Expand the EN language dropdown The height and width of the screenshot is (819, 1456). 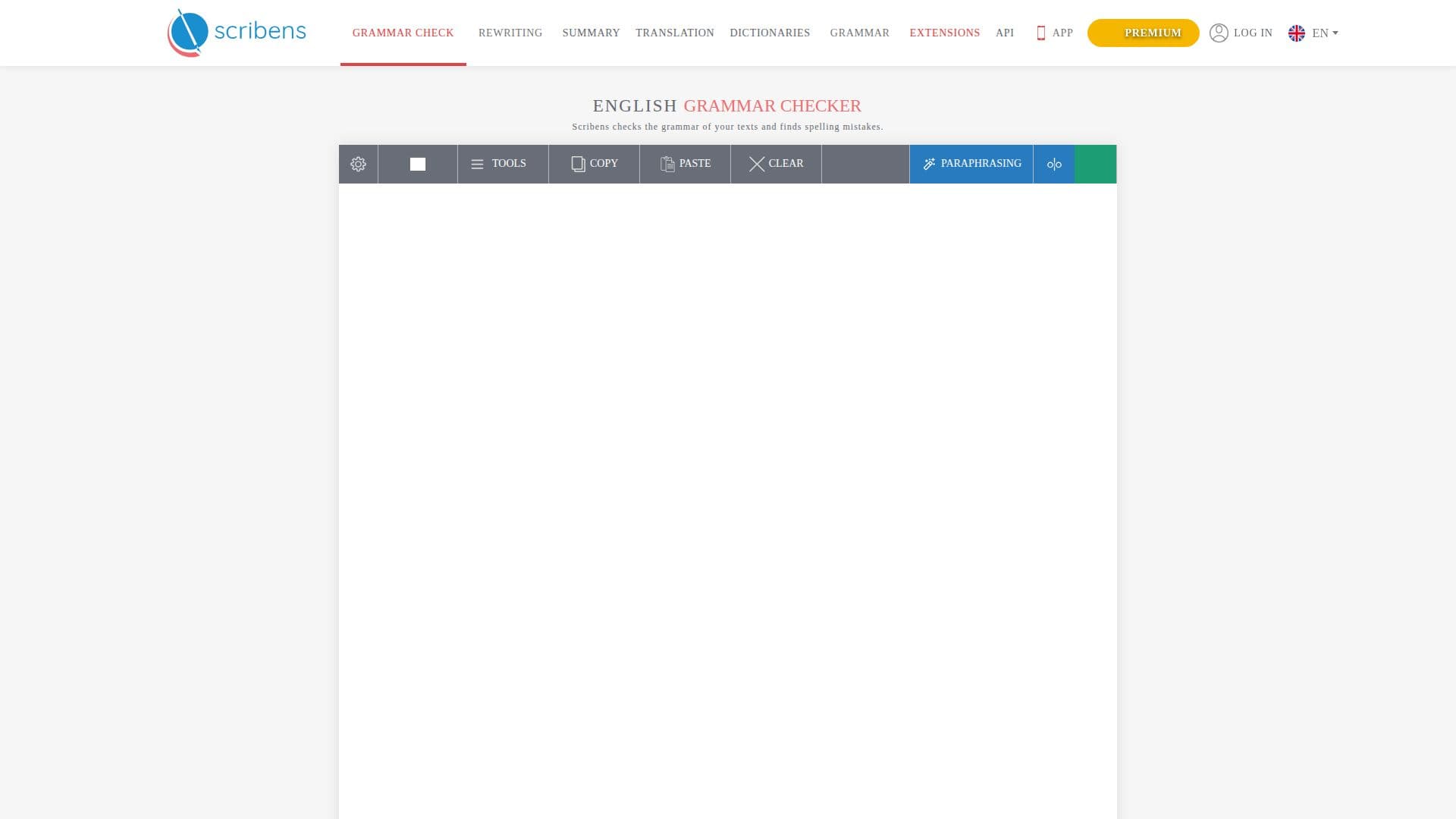click(x=1325, y=33)
